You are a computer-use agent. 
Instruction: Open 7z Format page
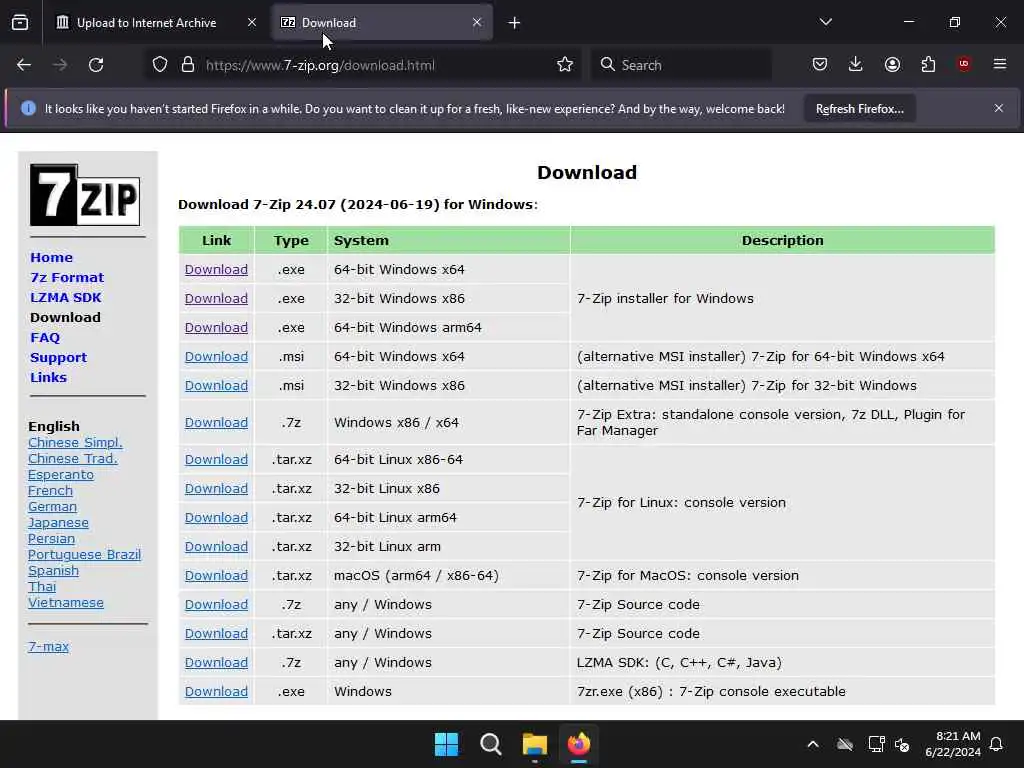click(67, 278)
